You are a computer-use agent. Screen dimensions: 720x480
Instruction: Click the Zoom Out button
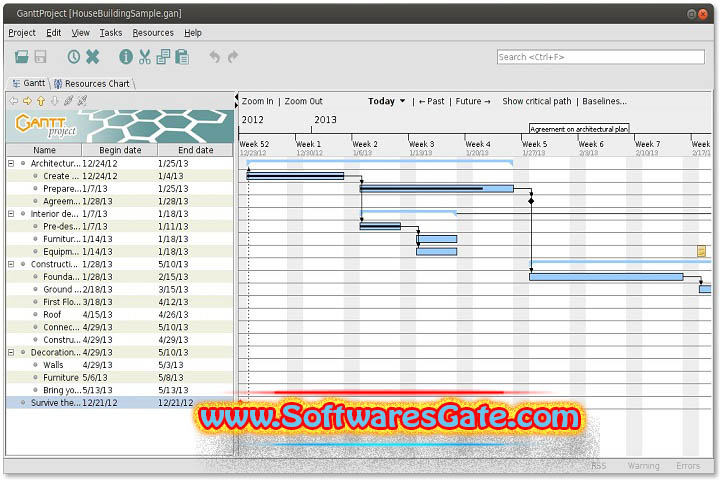pos(304,101)
